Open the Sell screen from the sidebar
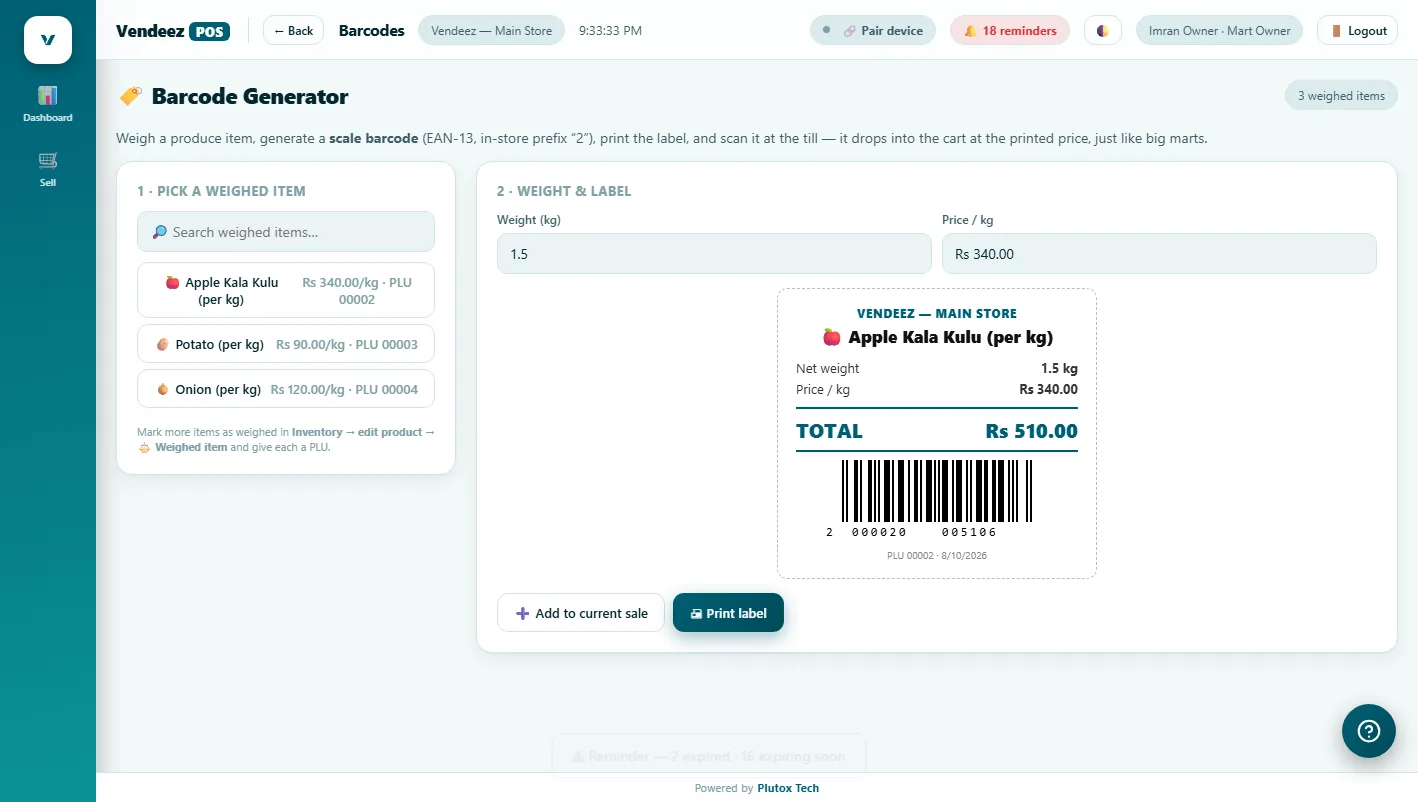This screenshot has width=1418, height=802. click(48, 169)
